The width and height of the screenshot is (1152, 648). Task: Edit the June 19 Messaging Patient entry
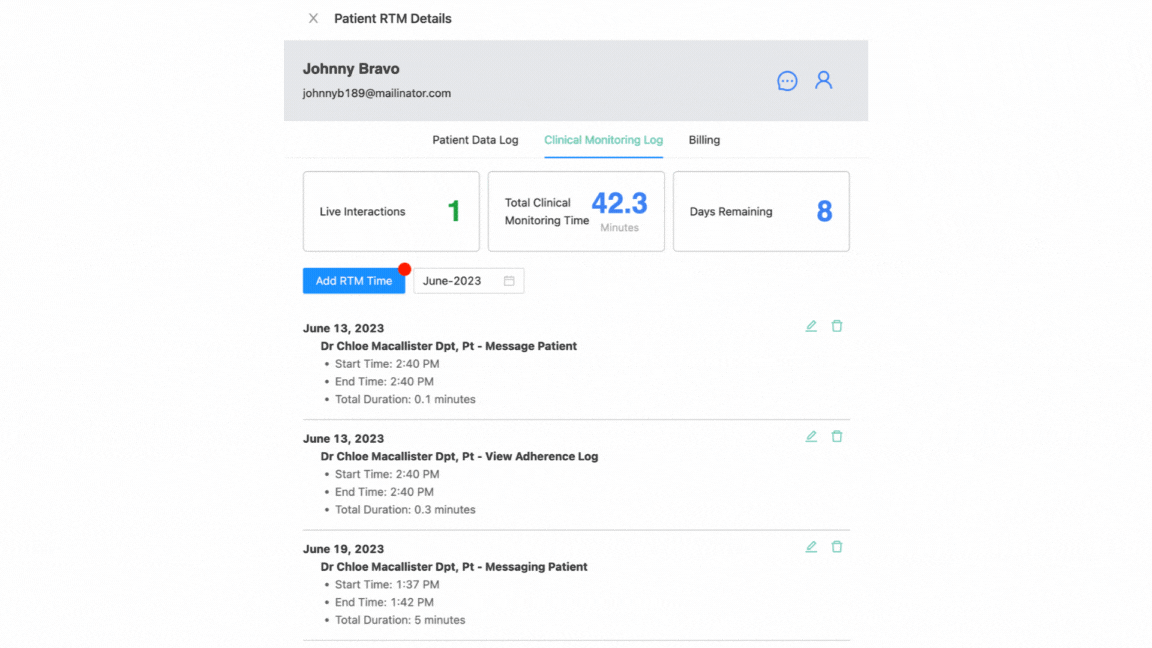(811, 547)
